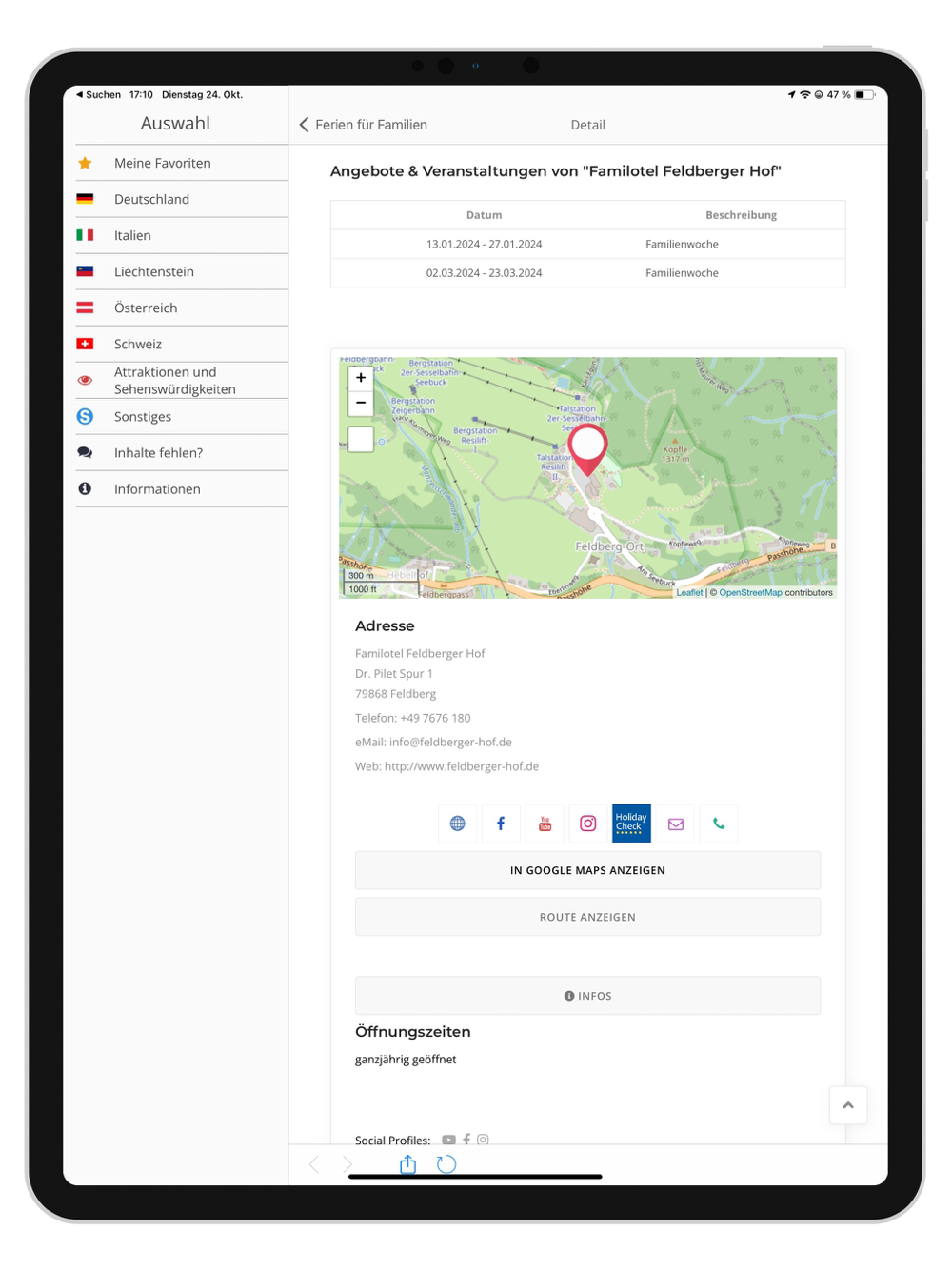Click the red location pin on map
Viewport: 952px width, 1270px height.
tap(587, 449)
